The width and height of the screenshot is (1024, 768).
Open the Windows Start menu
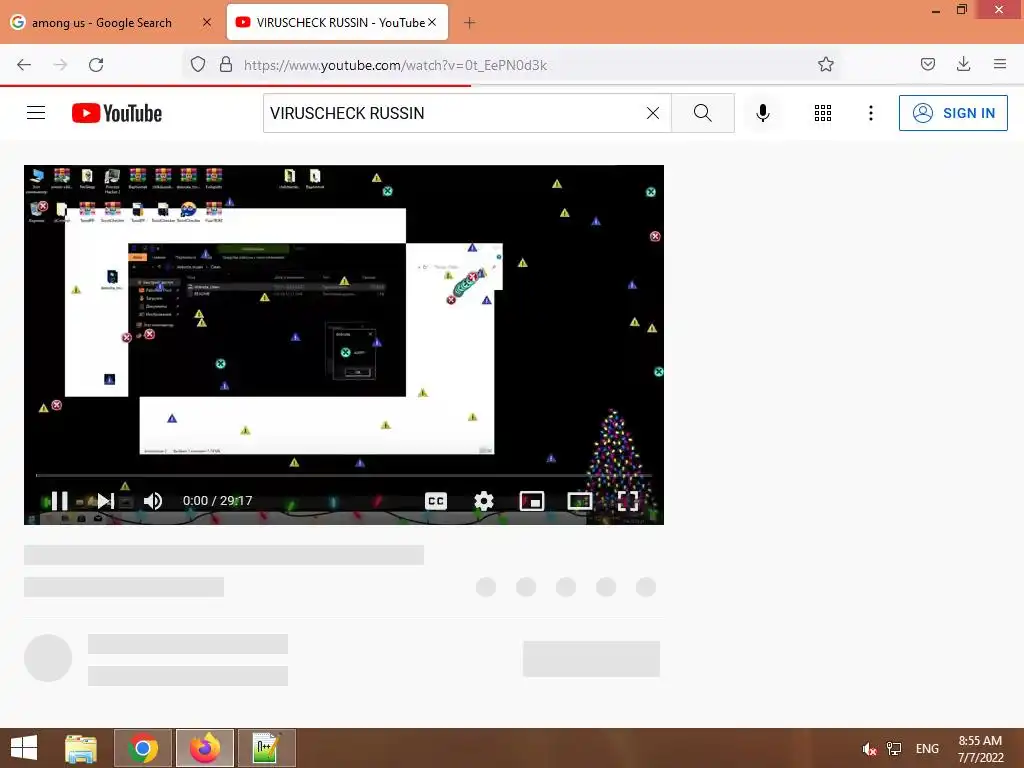pos(24,748)
